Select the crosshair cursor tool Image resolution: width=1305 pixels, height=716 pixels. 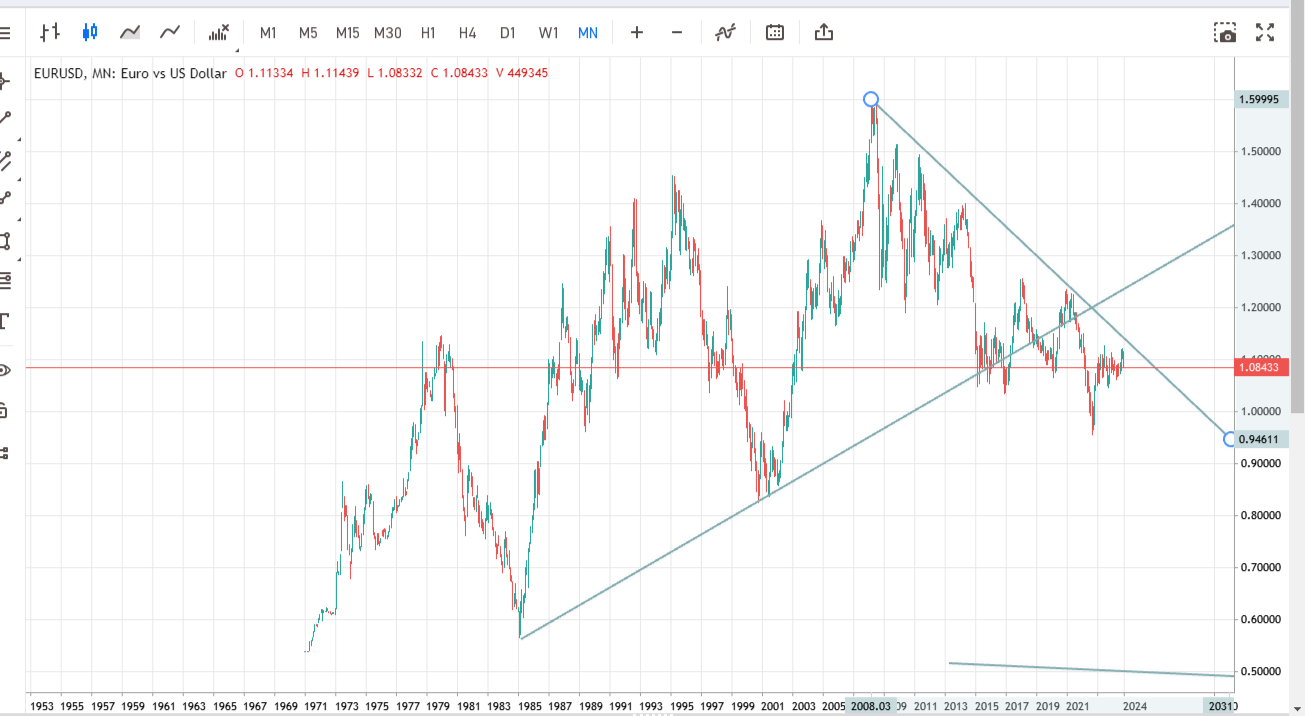click(x=5, y=80)
